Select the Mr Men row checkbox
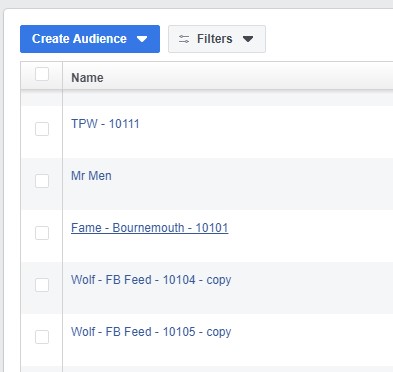Viewport: 393px width, 372px height. (42, 181)
